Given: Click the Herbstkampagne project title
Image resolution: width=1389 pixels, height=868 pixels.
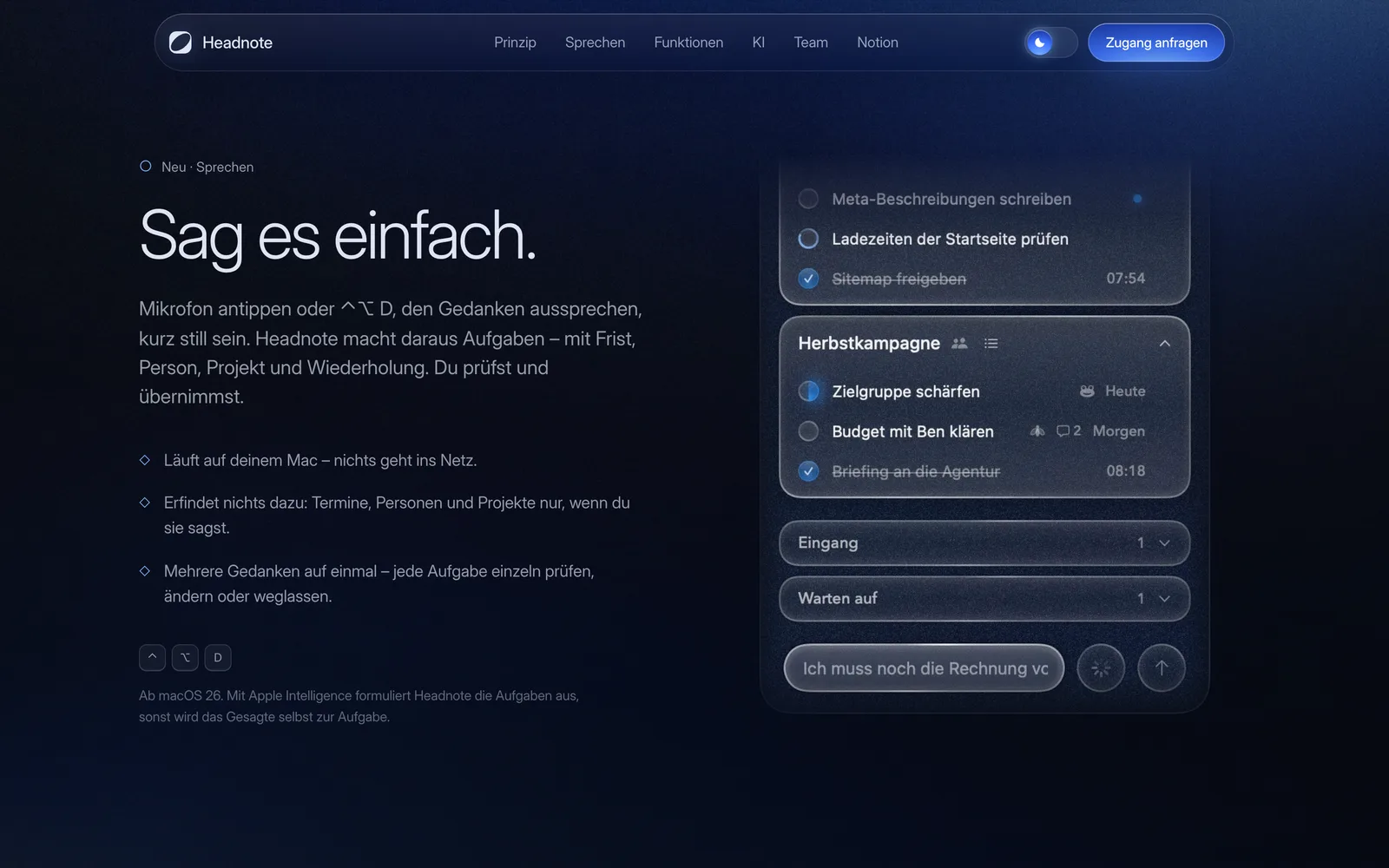Looking at the screenshot, I should click(x=869, y=344).
